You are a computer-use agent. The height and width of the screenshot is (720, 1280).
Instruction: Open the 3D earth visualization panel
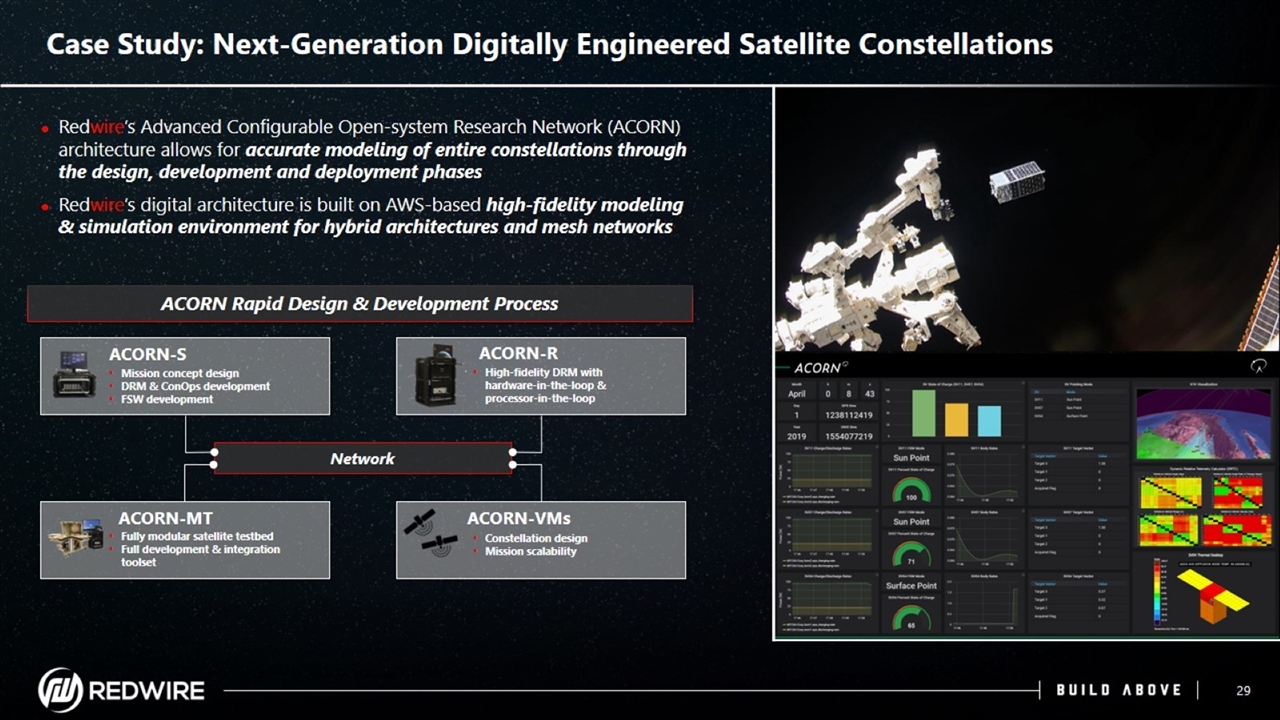1204,425
